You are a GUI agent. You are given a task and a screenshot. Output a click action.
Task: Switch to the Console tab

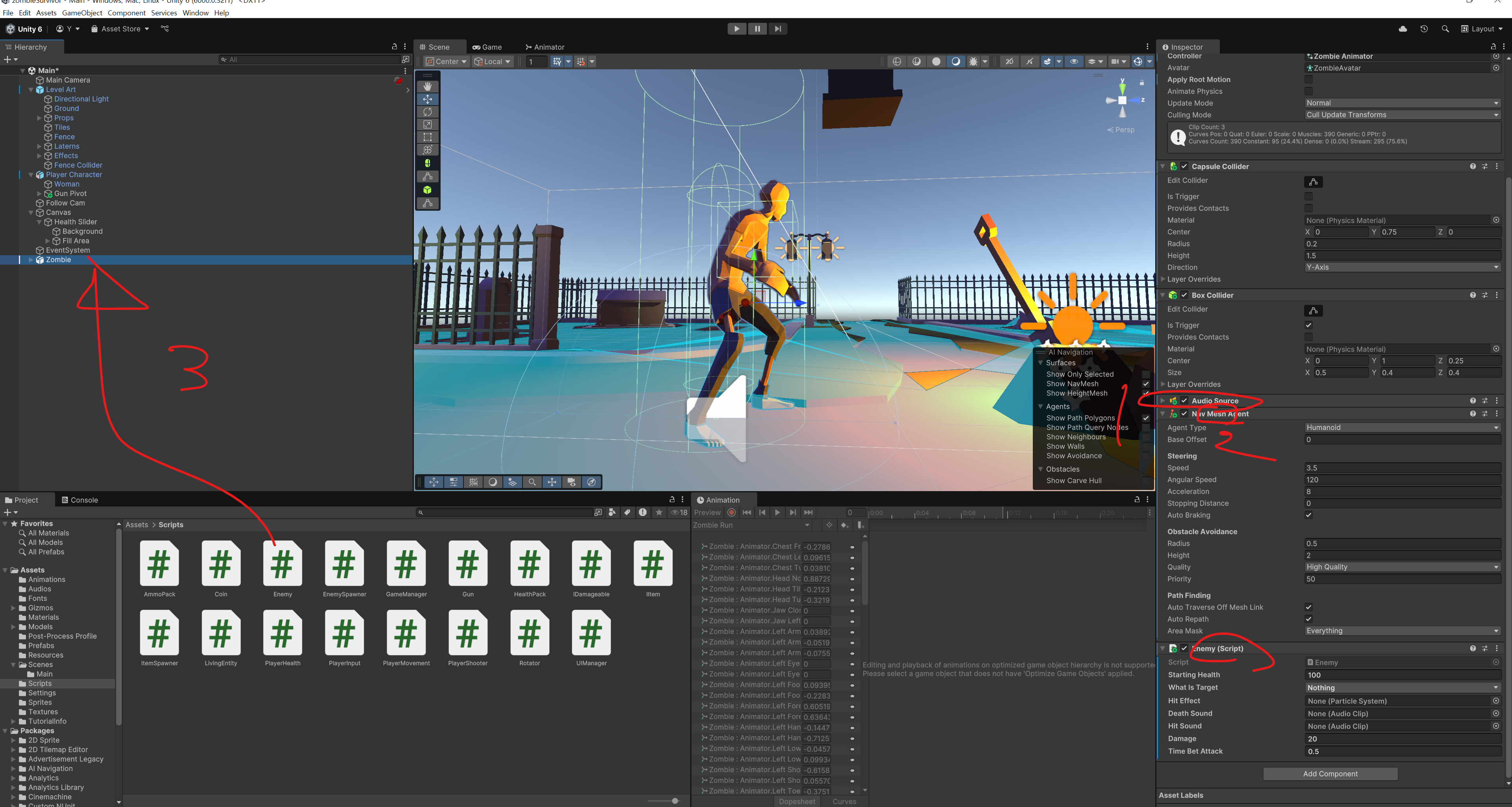coord(80,500)
